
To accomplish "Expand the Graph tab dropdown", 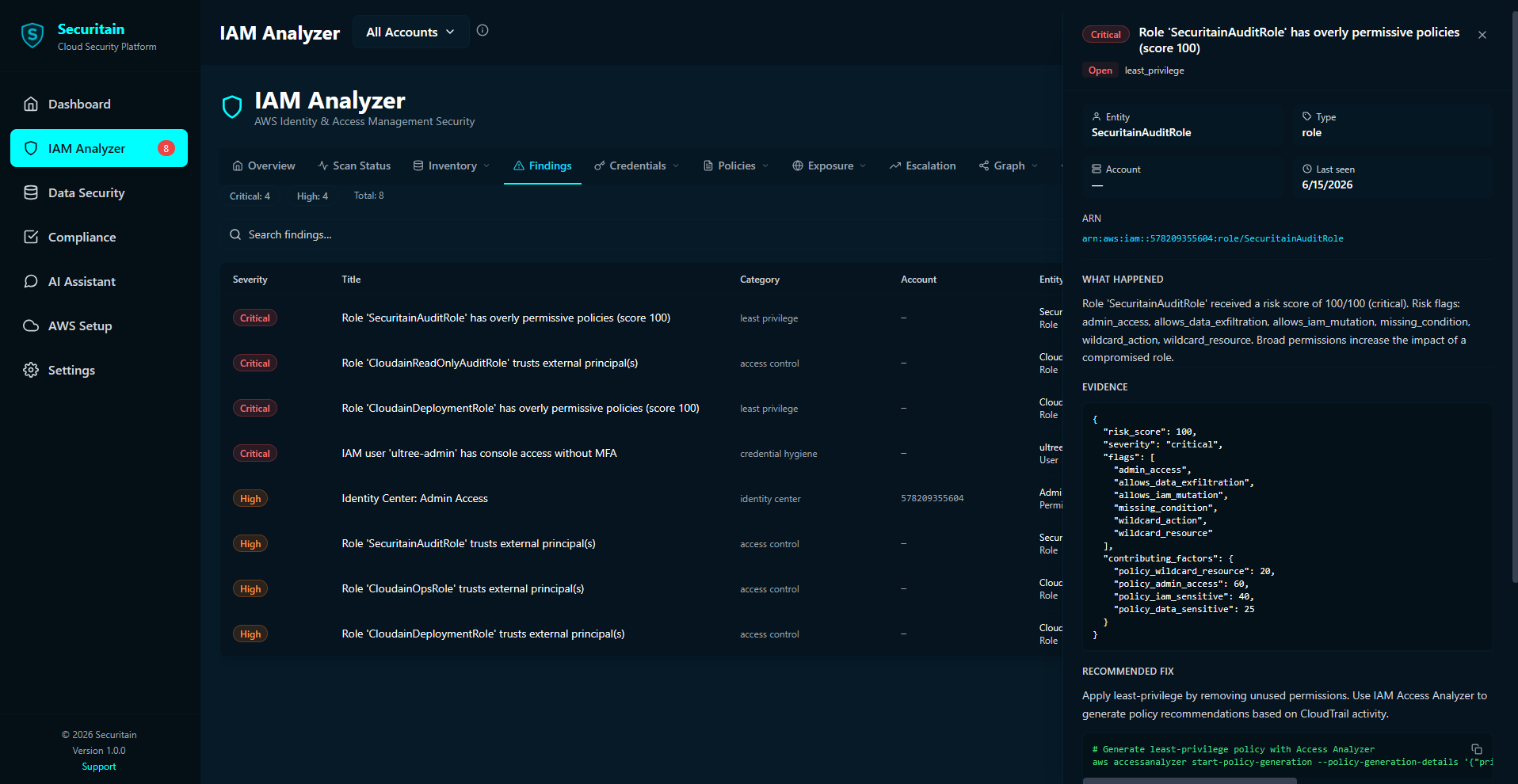I will coord(1009,166).
